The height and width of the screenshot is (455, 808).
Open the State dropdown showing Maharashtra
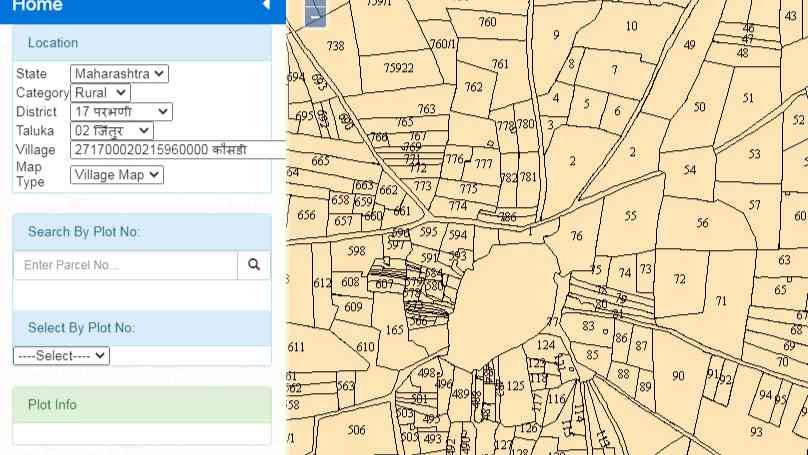pos(119,74)
